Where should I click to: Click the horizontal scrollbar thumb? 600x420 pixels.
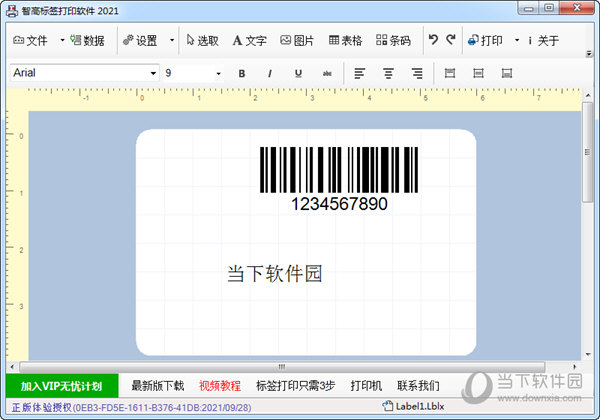pyautogui.click(x=282, y=367)
